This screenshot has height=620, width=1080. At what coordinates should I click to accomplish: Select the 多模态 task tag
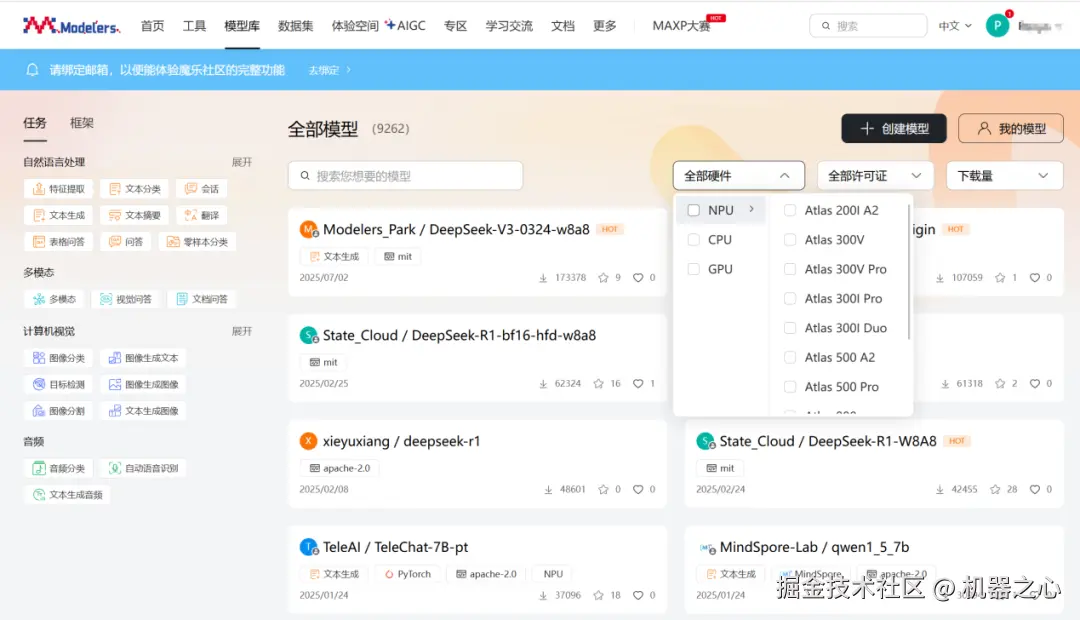tap(54, 299)
